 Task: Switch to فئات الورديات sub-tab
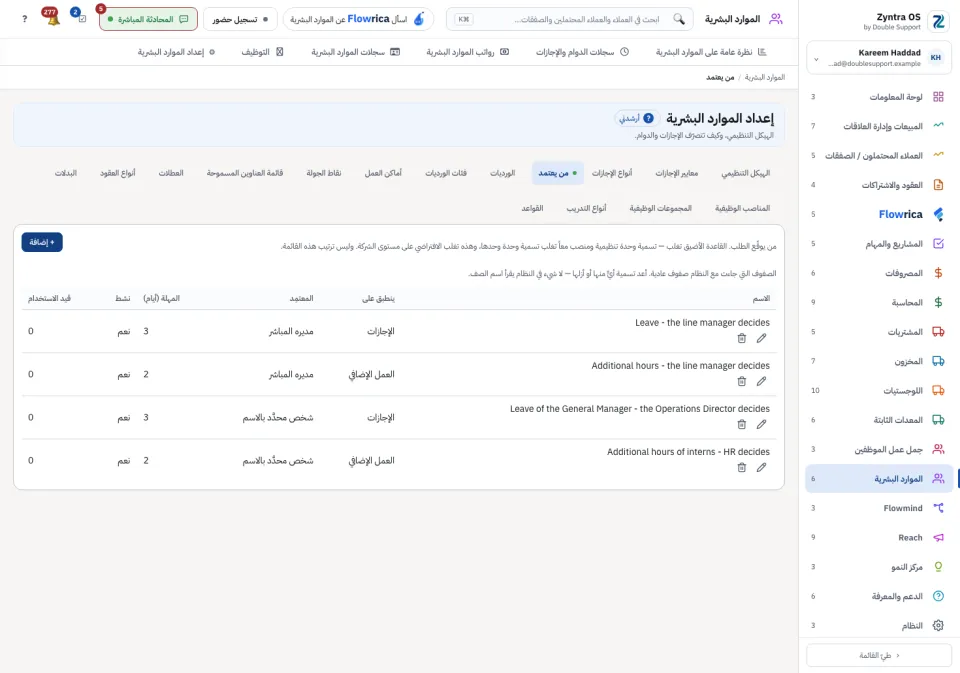(x=446, y=173)
